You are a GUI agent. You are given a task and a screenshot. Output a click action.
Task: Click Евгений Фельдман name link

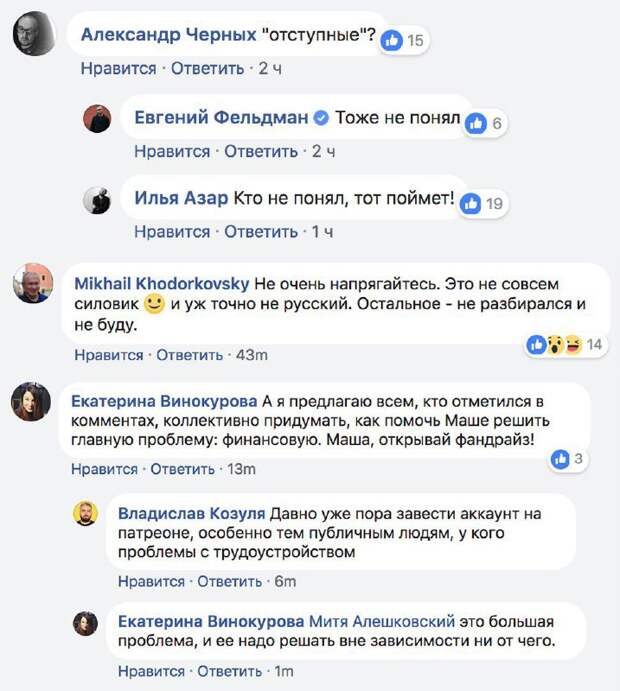coord(221,118)
